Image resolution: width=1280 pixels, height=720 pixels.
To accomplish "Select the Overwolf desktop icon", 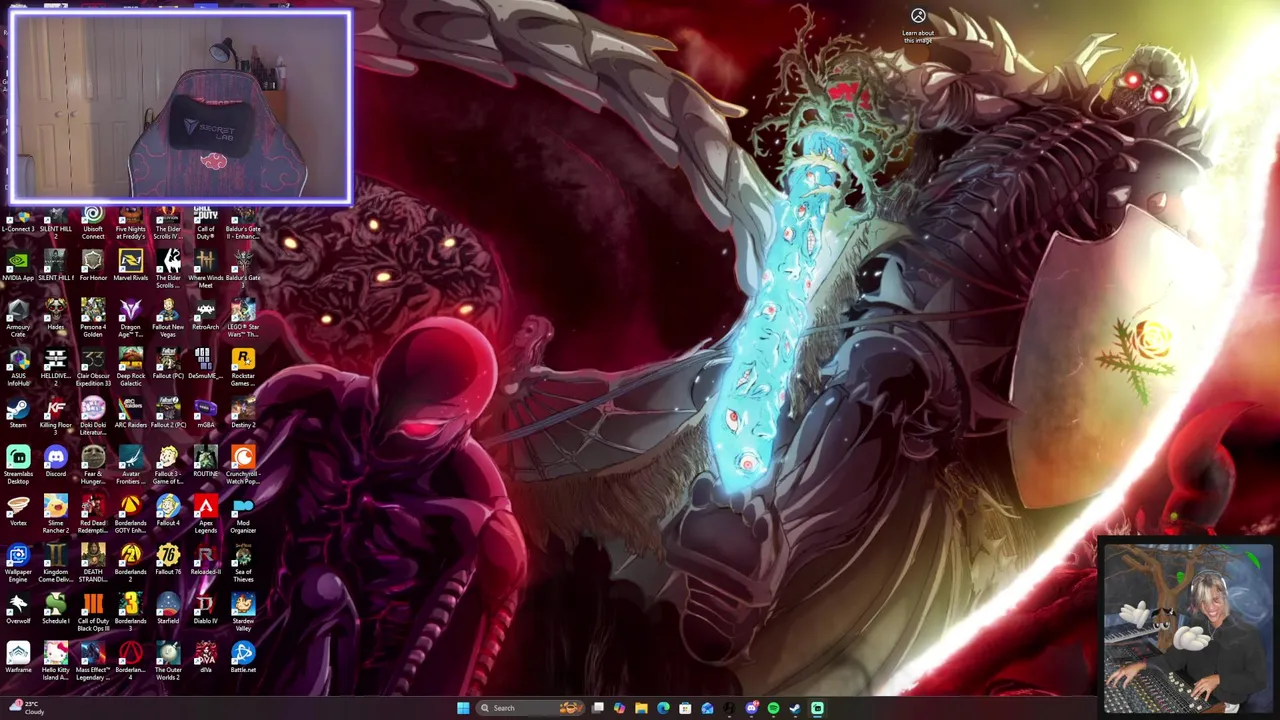I will [x=18, y=609].
